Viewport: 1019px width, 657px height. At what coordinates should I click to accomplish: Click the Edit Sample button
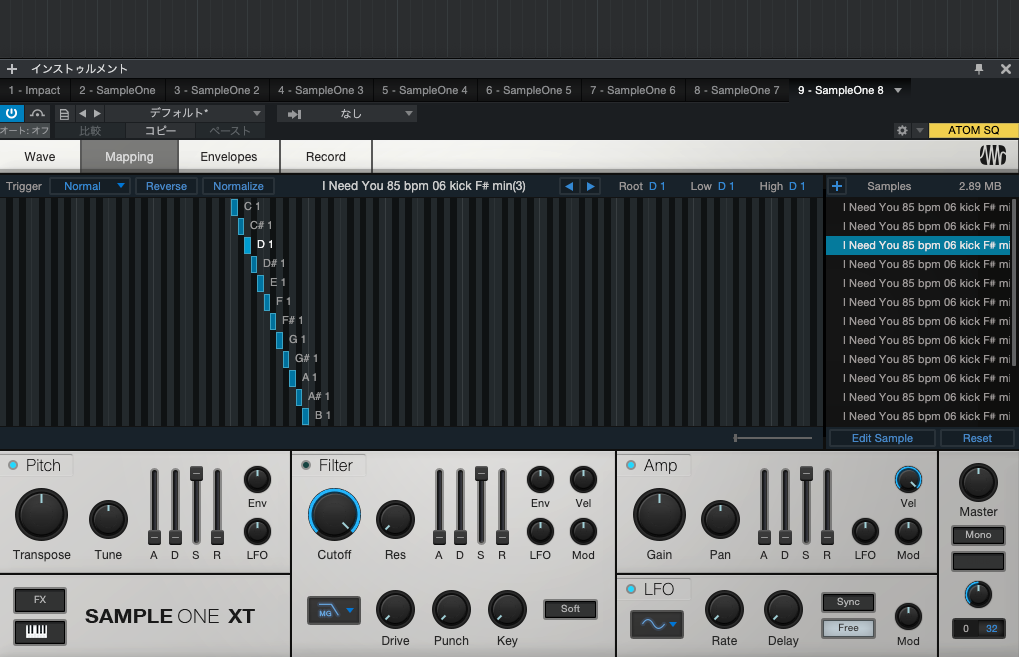pos(881,438)
